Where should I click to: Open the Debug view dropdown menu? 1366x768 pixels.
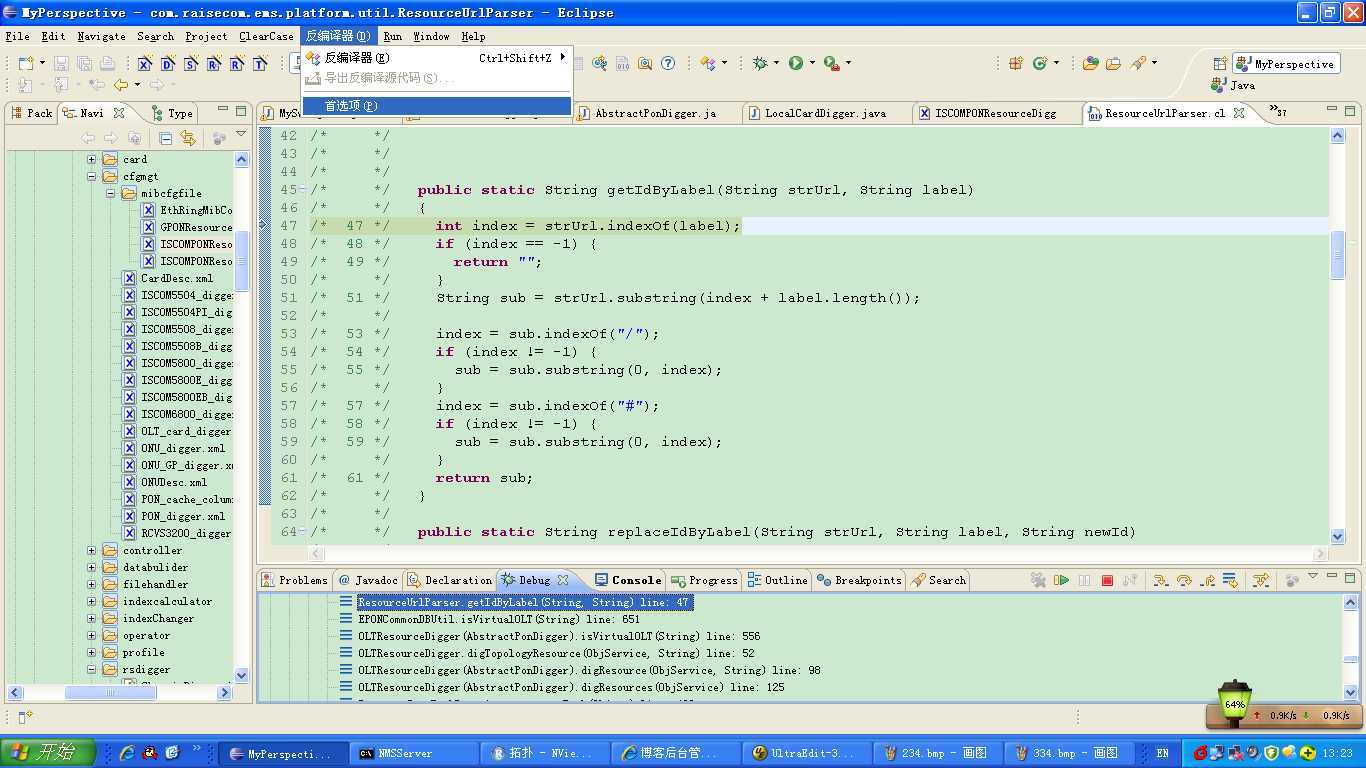[1313, 577]
